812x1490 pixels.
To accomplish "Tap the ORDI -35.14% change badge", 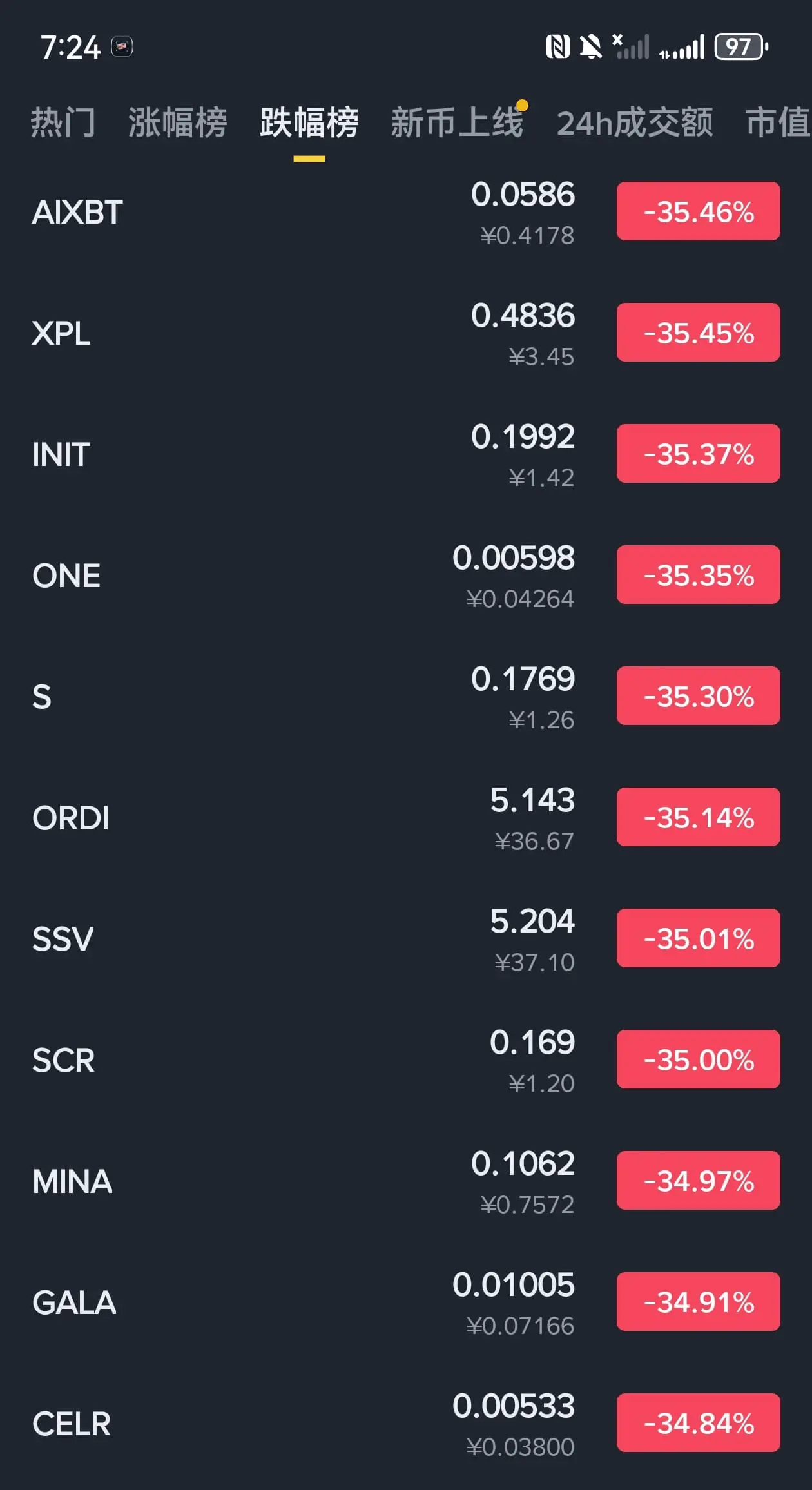I will pos(698,817).
